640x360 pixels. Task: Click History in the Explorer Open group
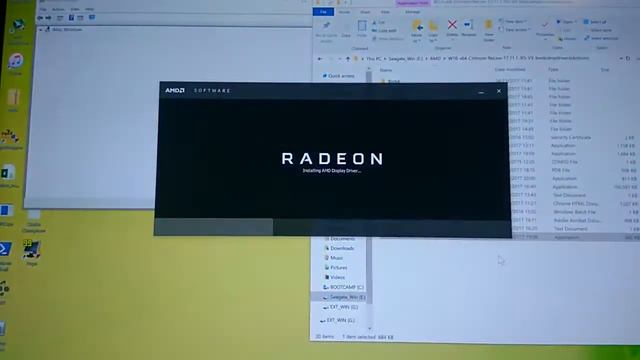click(x=567, y=39)
